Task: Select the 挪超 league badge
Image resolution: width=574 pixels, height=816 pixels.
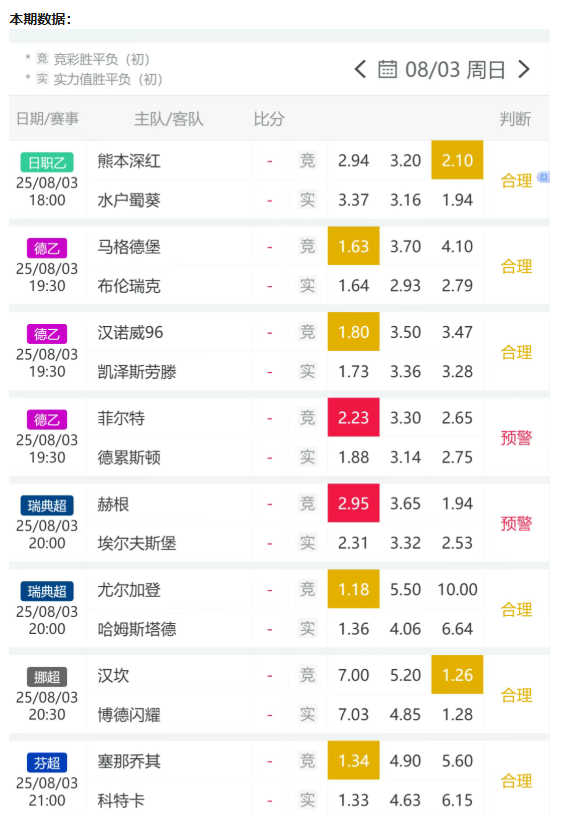Action: [47, 677]
